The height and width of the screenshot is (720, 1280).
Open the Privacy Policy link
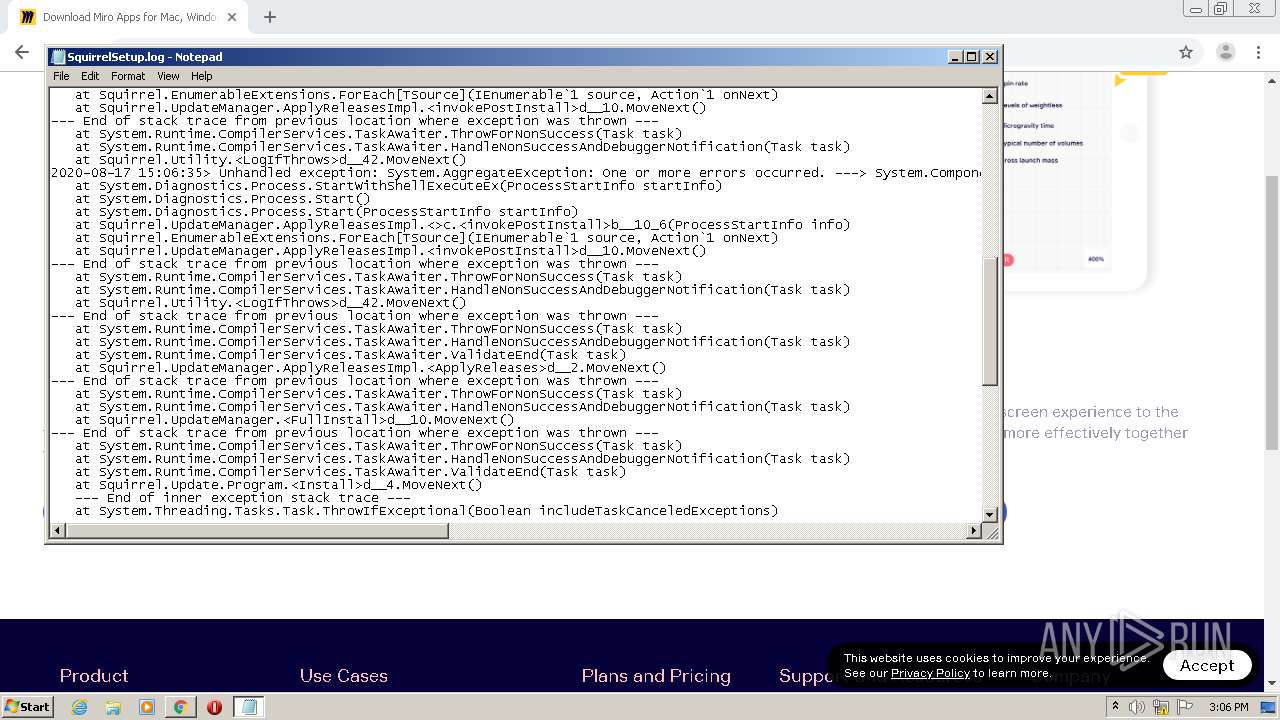click(930, 673)
